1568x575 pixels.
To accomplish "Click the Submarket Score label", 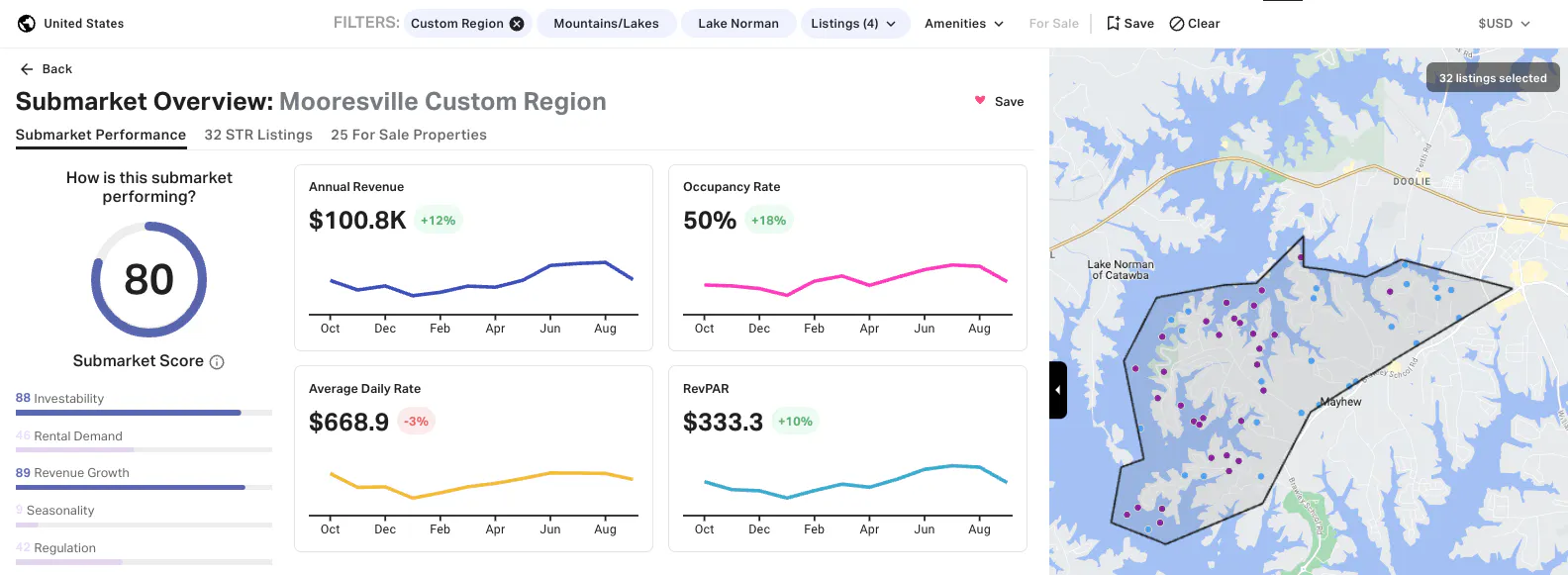I will point(139,361).
